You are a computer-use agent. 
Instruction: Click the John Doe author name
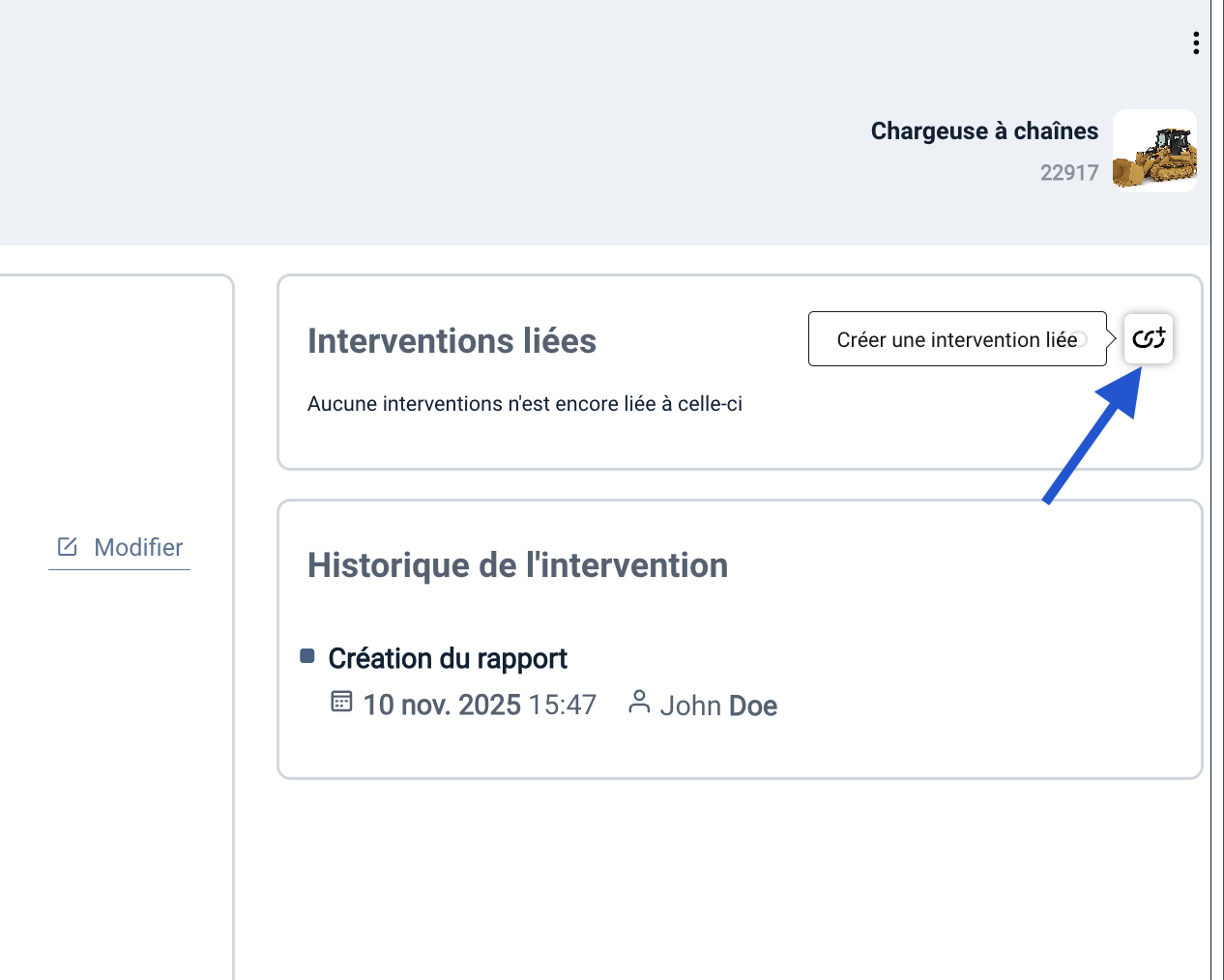pos(718,706)
